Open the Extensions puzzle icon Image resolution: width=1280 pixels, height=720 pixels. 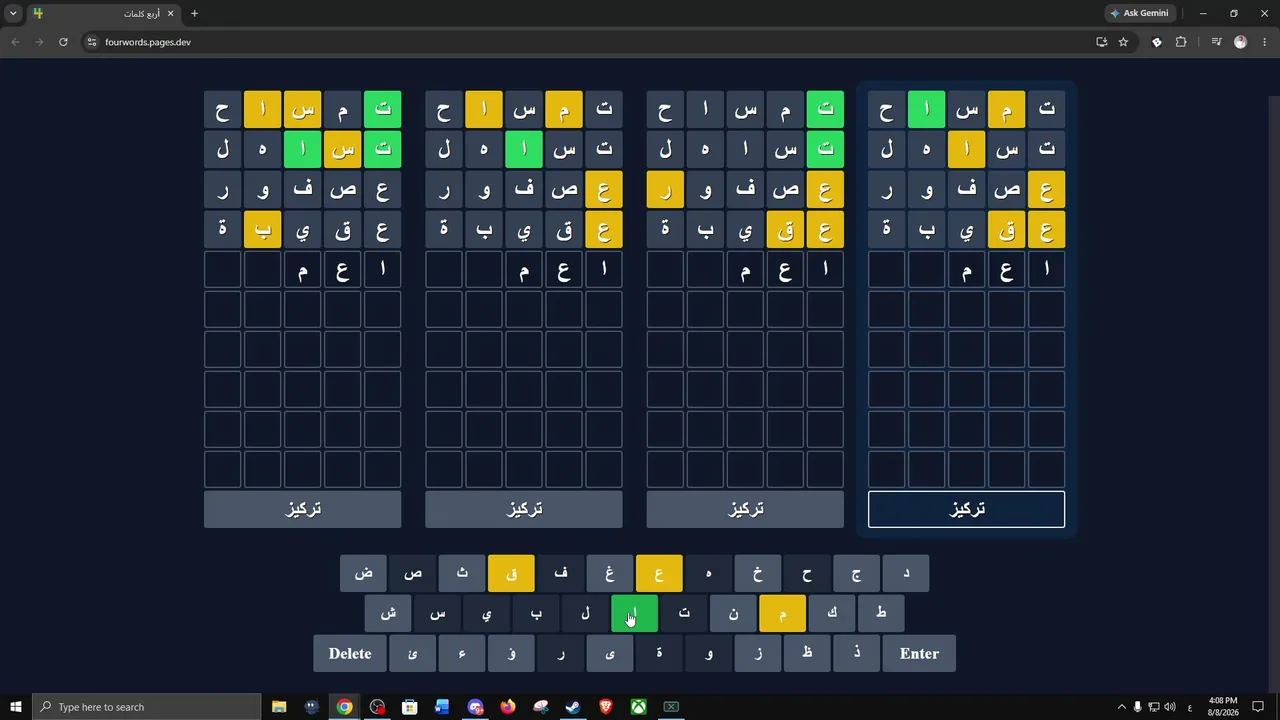tap(1181, 42)
